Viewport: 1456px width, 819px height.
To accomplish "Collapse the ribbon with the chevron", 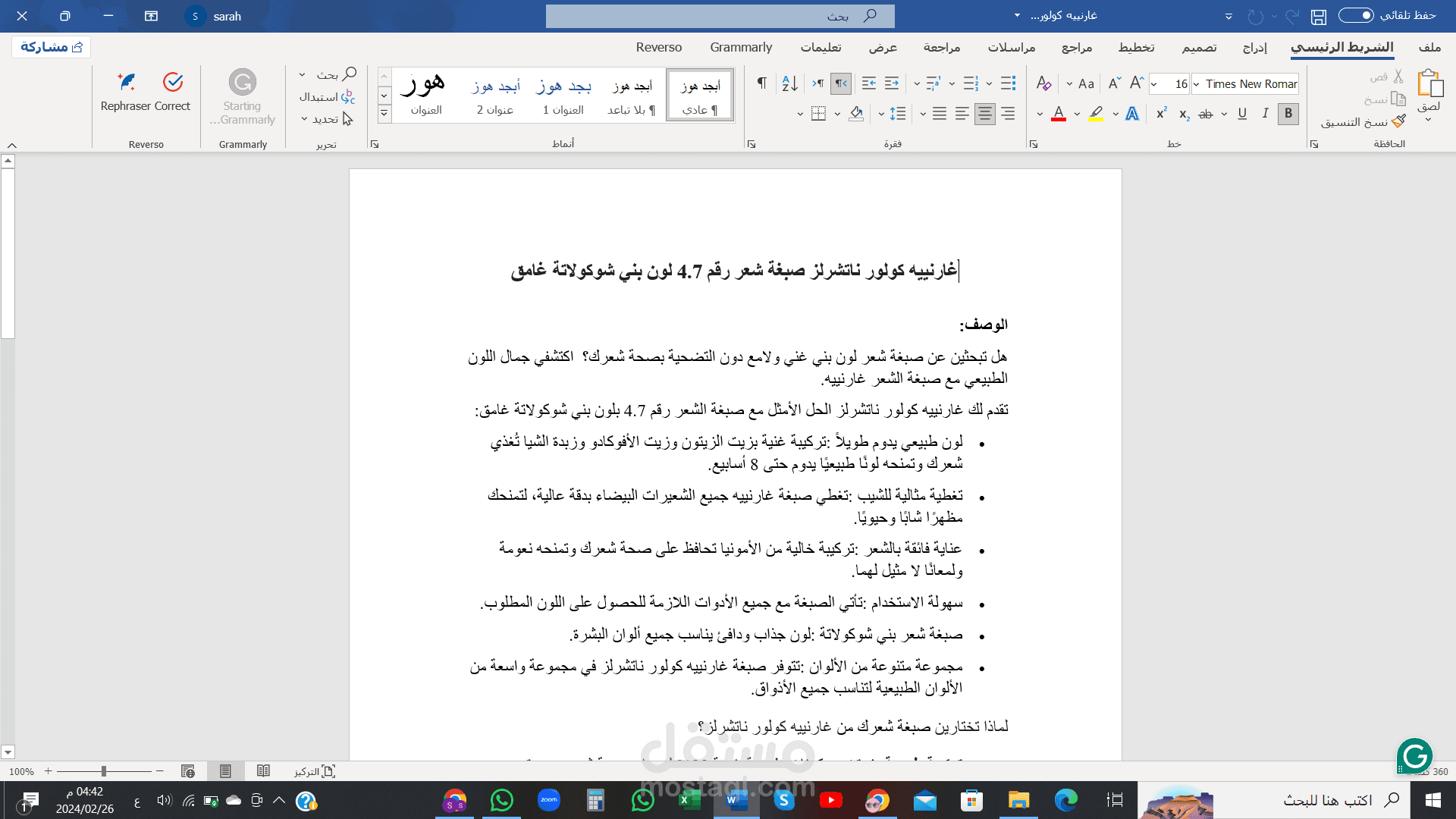I will (12, 145).
